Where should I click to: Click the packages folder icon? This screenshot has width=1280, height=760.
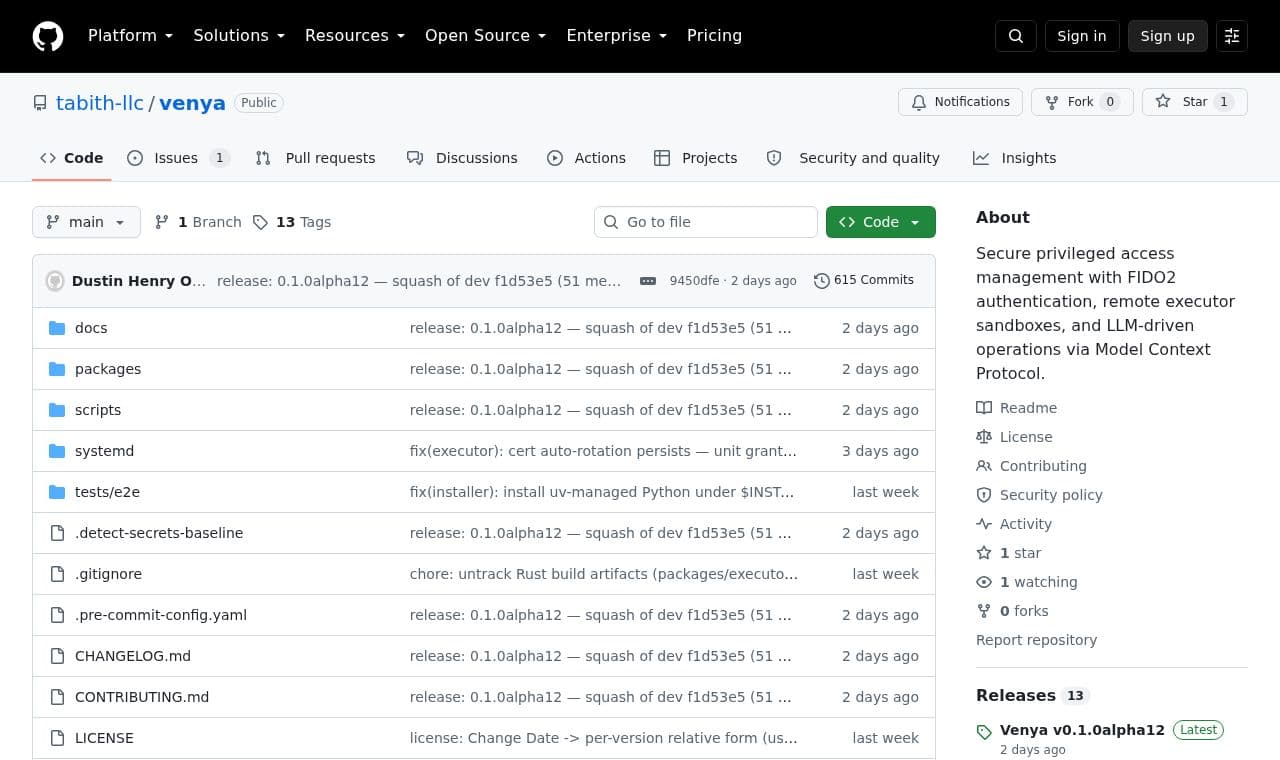57,369
